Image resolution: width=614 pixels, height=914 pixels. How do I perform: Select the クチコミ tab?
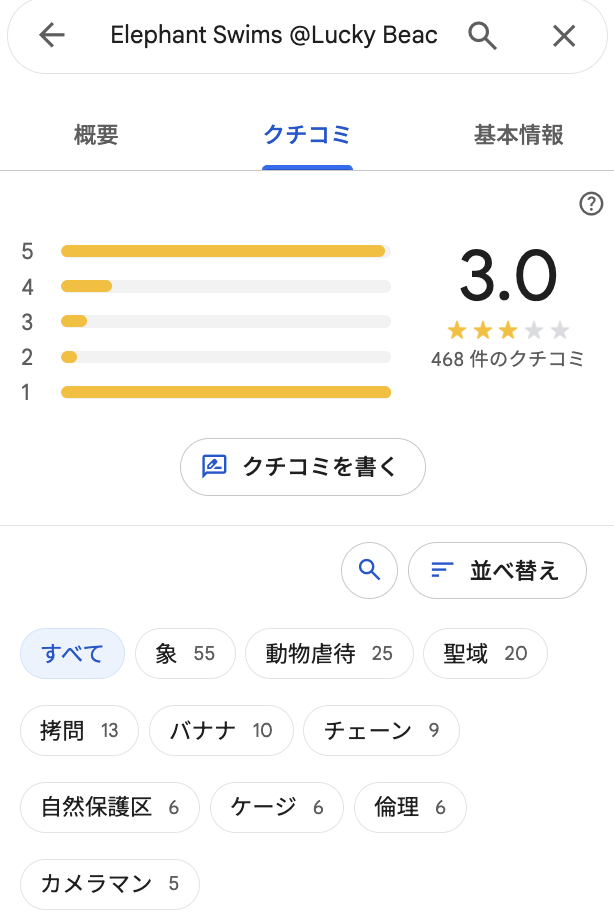[x=307, y=135]
